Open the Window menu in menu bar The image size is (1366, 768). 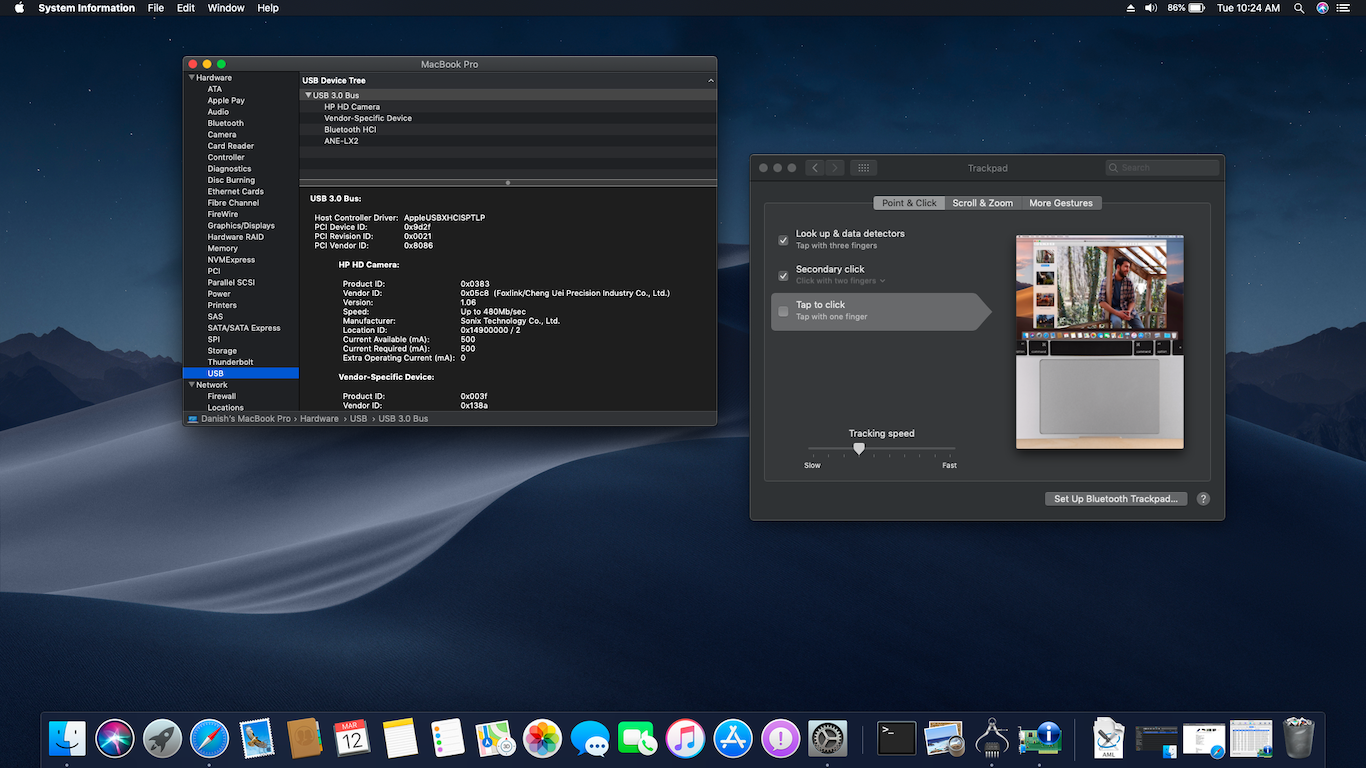click(x=226, y=8)
